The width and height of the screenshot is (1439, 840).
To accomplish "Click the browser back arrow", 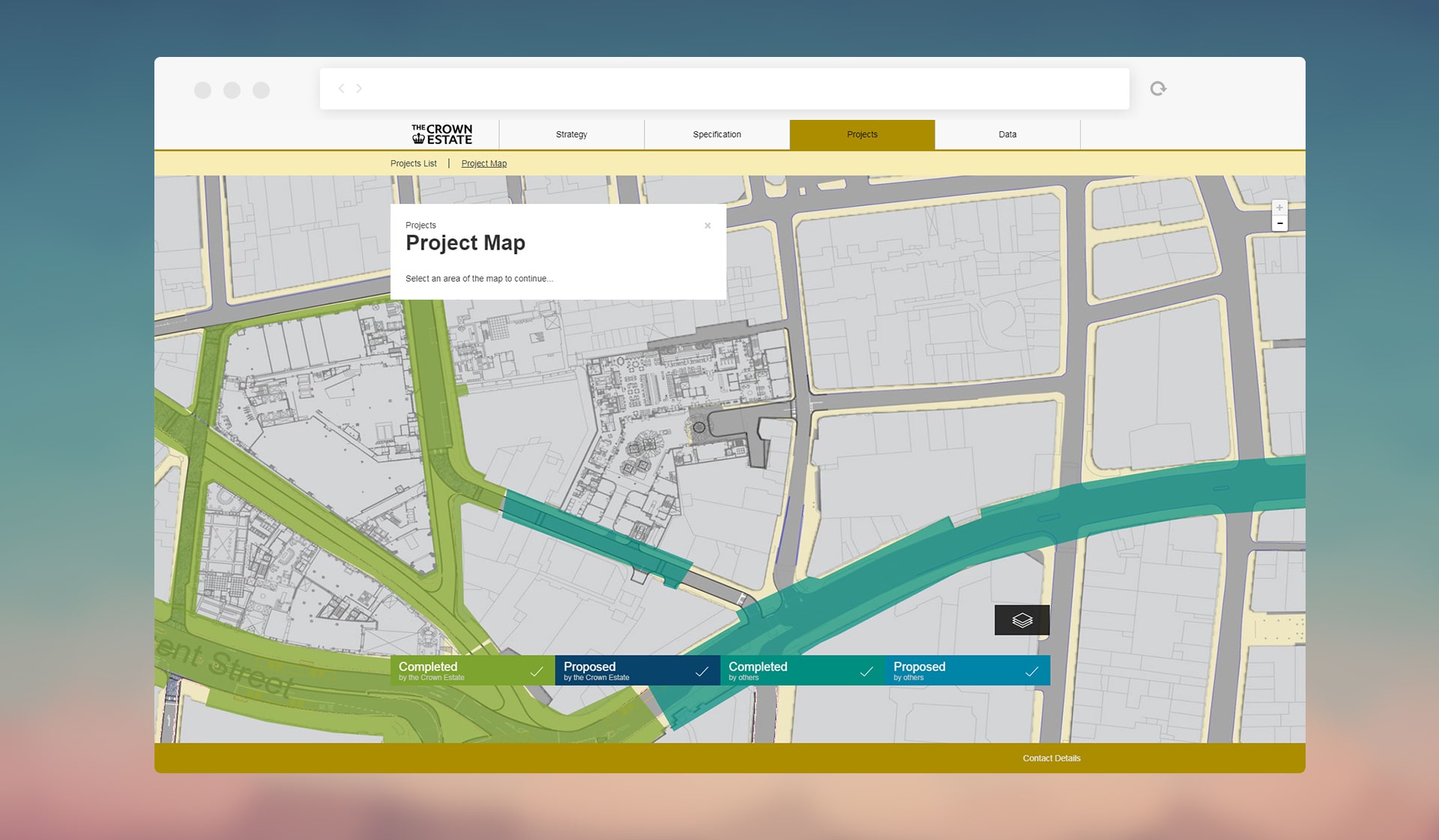I will point(342,88).
